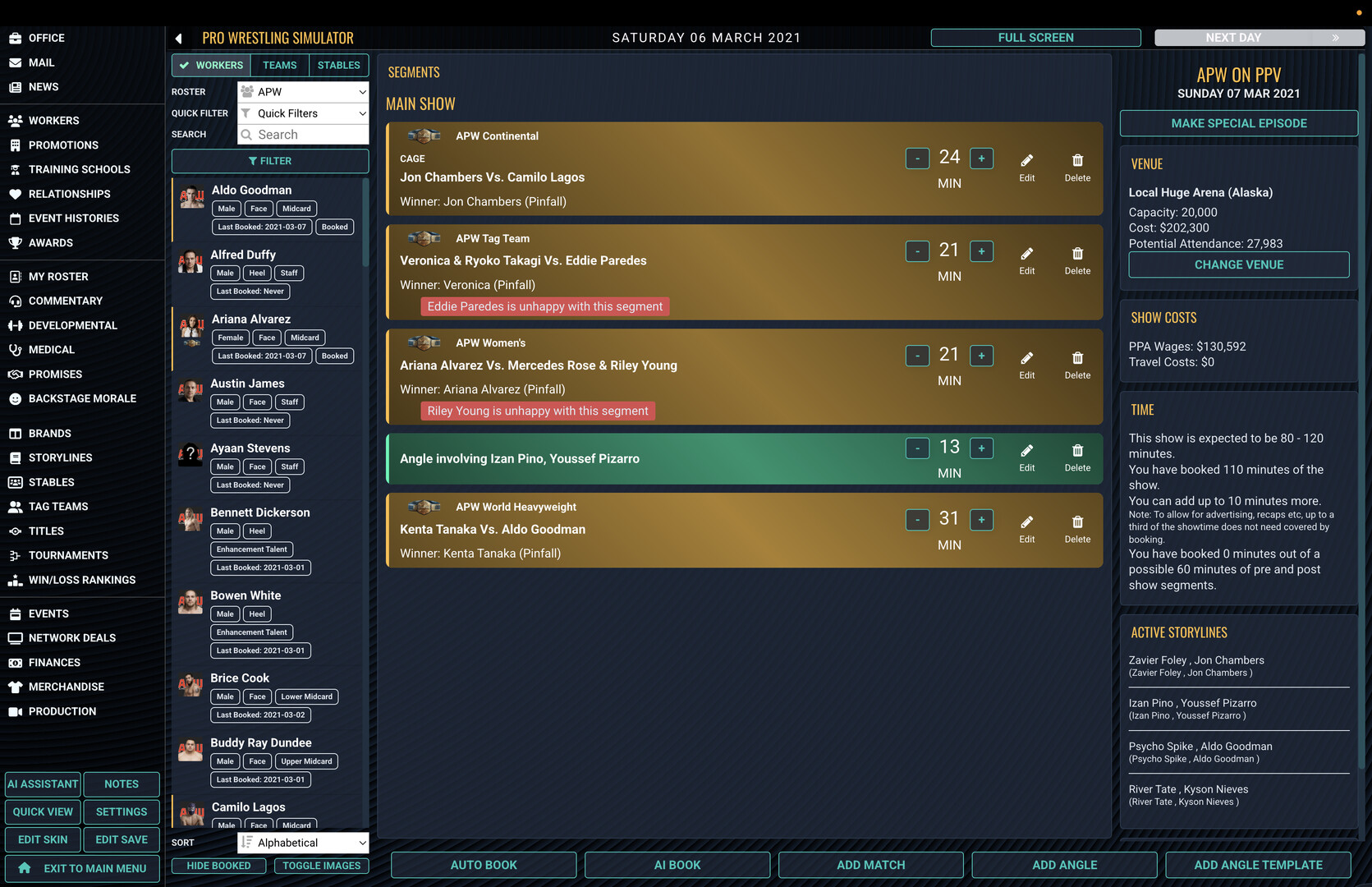Image resolution: width=1372 pixels, height=887 pixels.
Task: Delete the APW Tag Team segment
Action: [x=1077, y=260]
